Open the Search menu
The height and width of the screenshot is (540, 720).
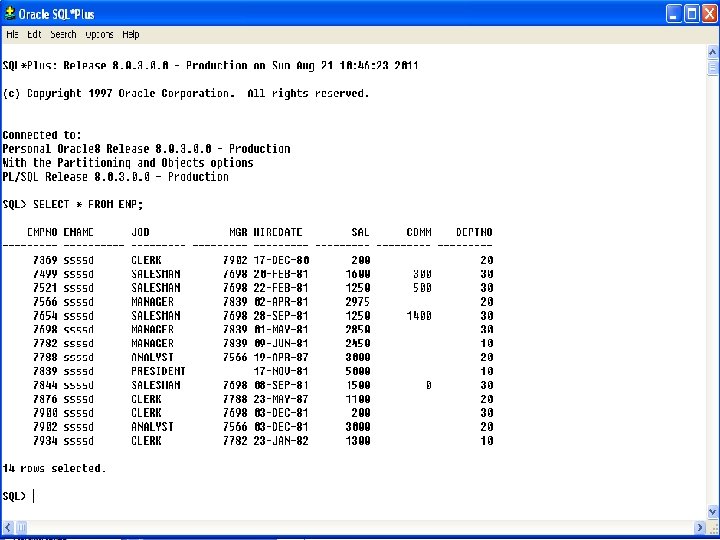point(63,34)
